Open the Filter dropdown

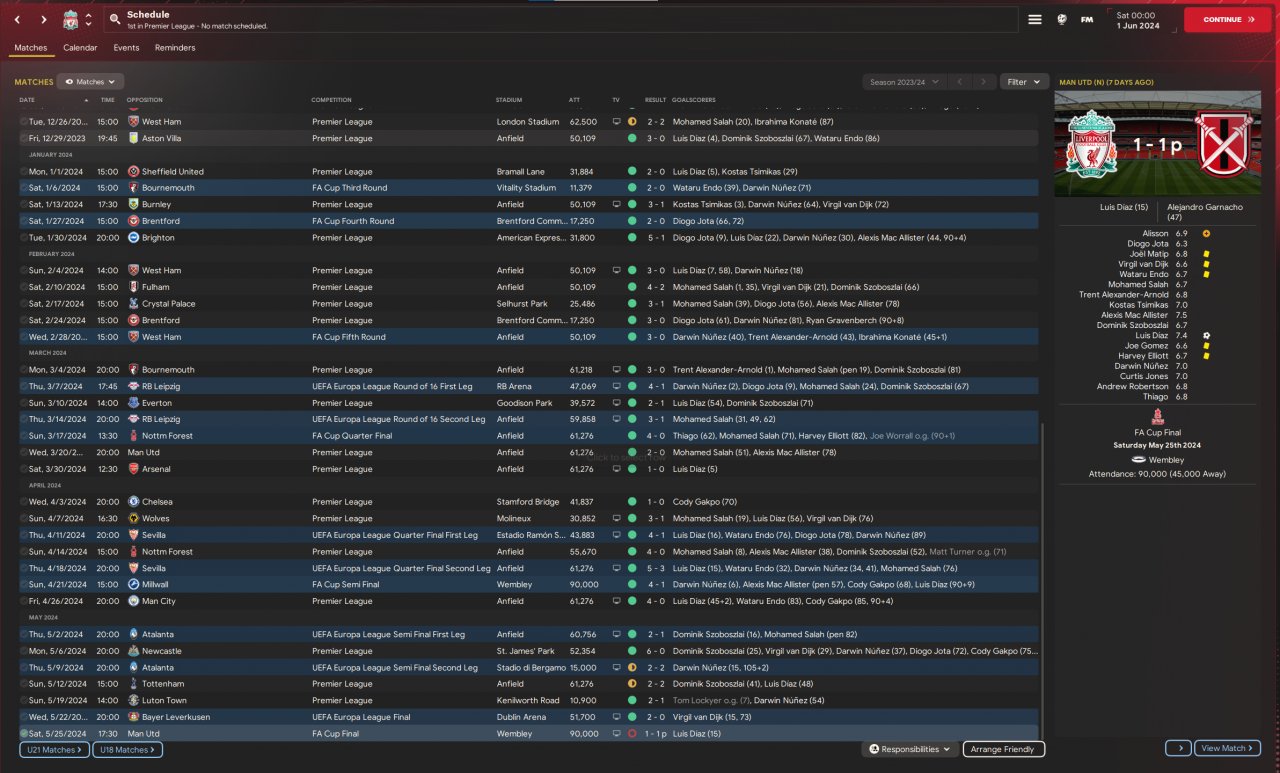click(1024, 82)
